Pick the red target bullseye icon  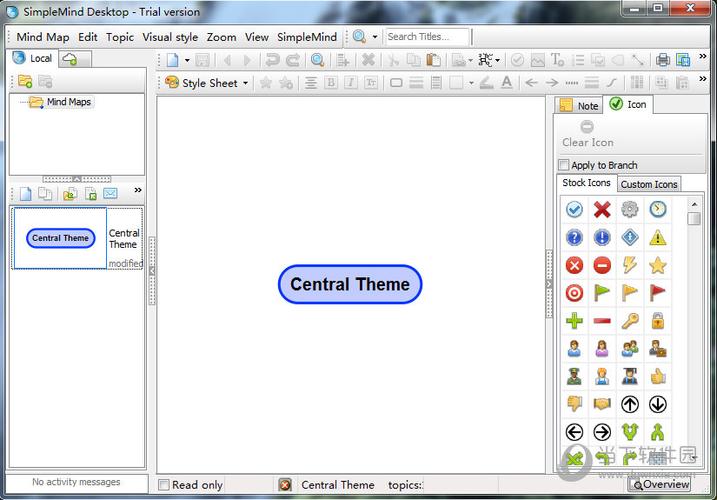point(574,293)
